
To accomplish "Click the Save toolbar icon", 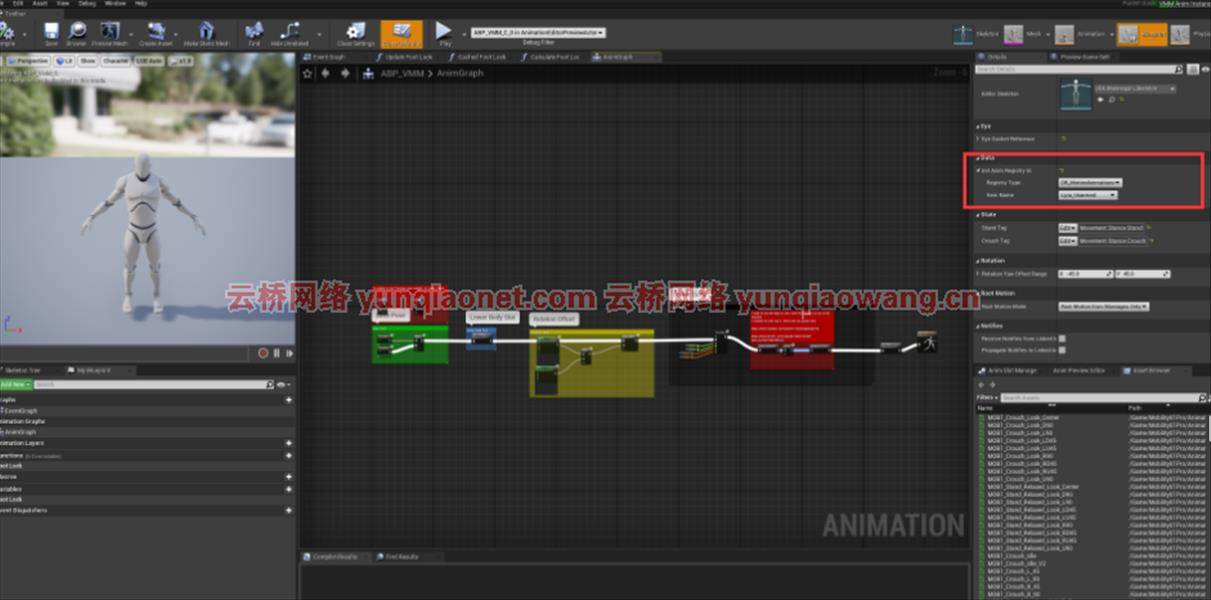I will click(x=51, y=33).
